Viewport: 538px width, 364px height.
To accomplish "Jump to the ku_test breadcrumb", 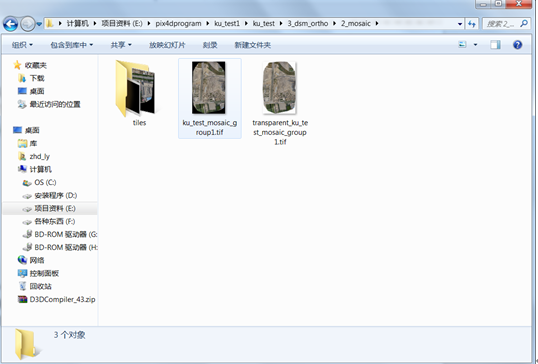I will 264,23.
